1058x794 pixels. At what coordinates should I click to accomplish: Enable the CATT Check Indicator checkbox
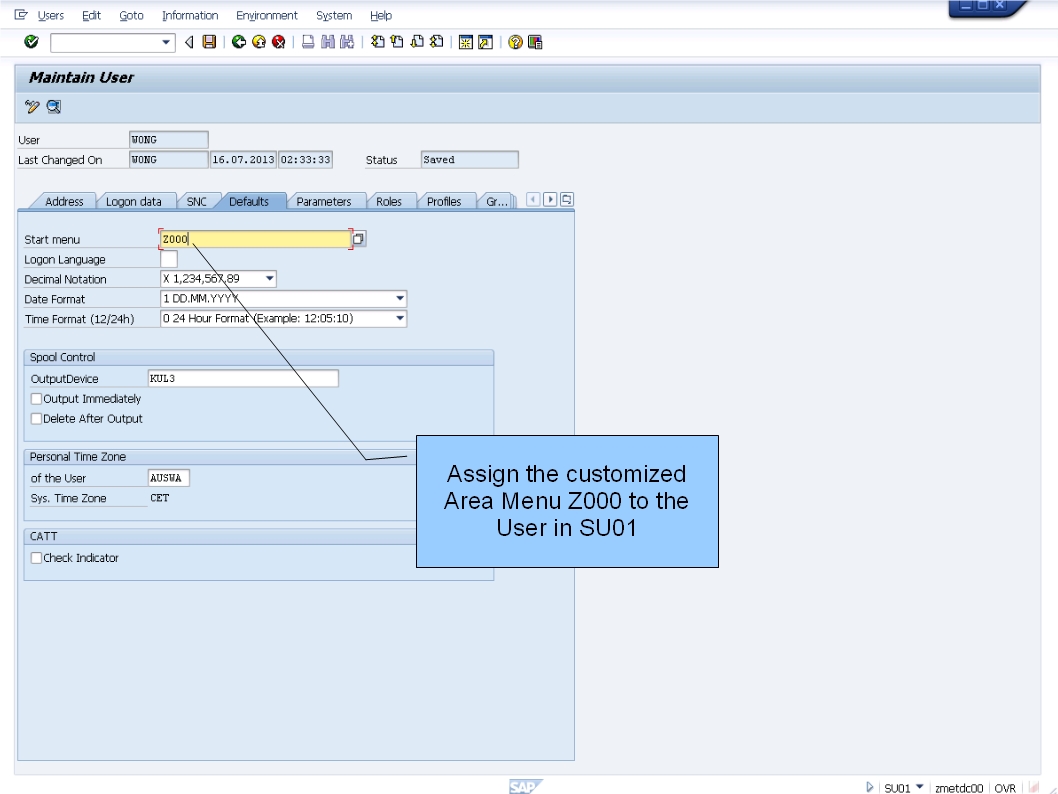click(36, 558)
